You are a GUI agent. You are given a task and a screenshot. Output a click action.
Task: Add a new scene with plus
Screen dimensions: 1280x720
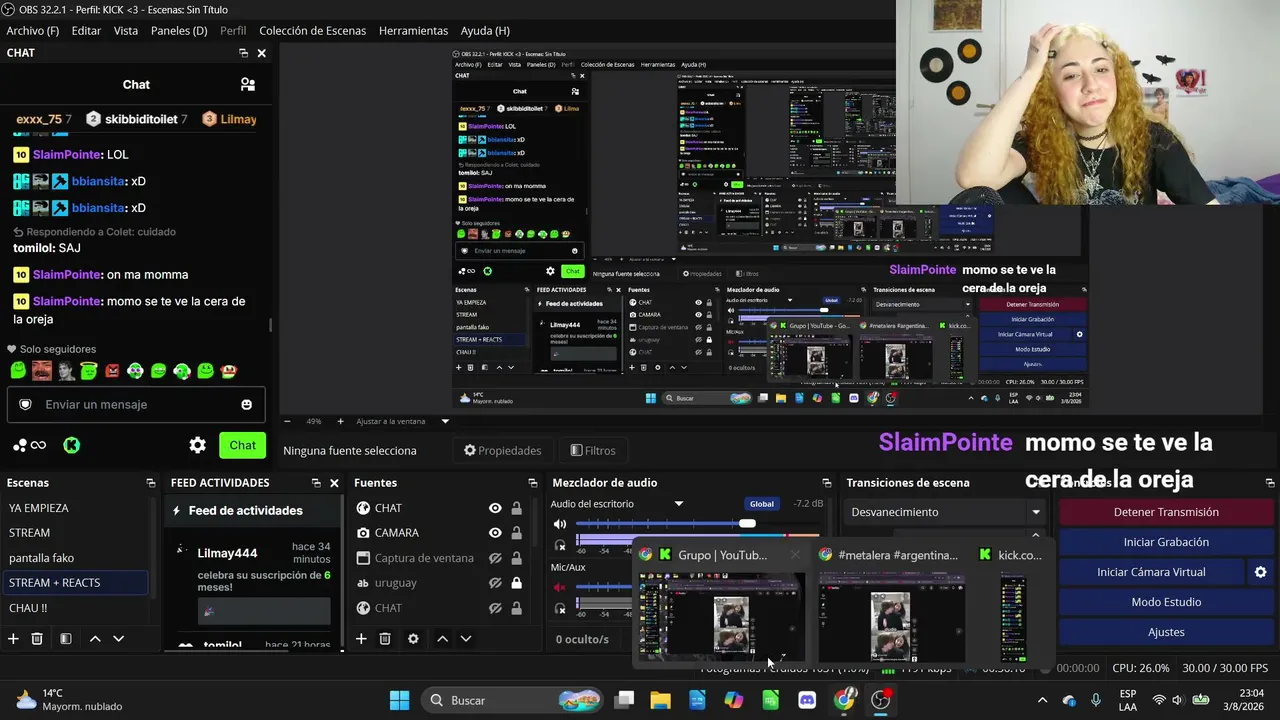click(13, 639)
